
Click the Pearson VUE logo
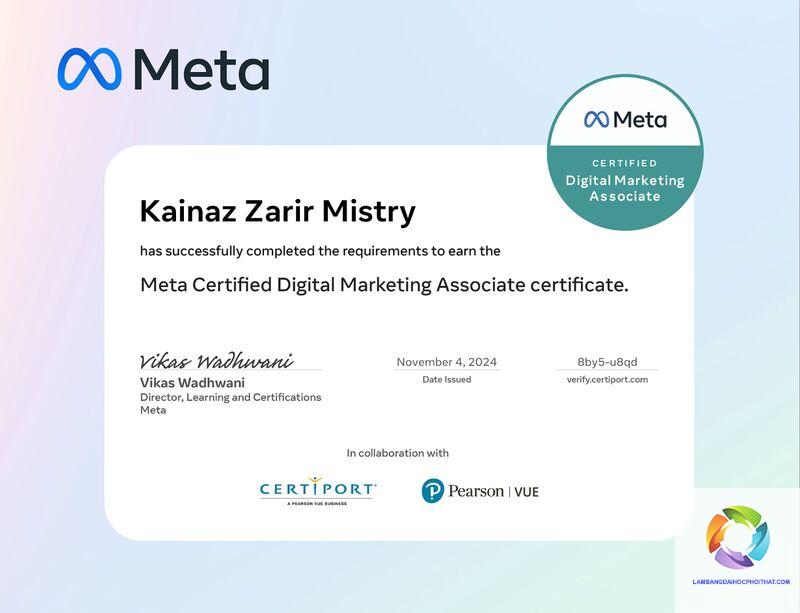[480, 491]
